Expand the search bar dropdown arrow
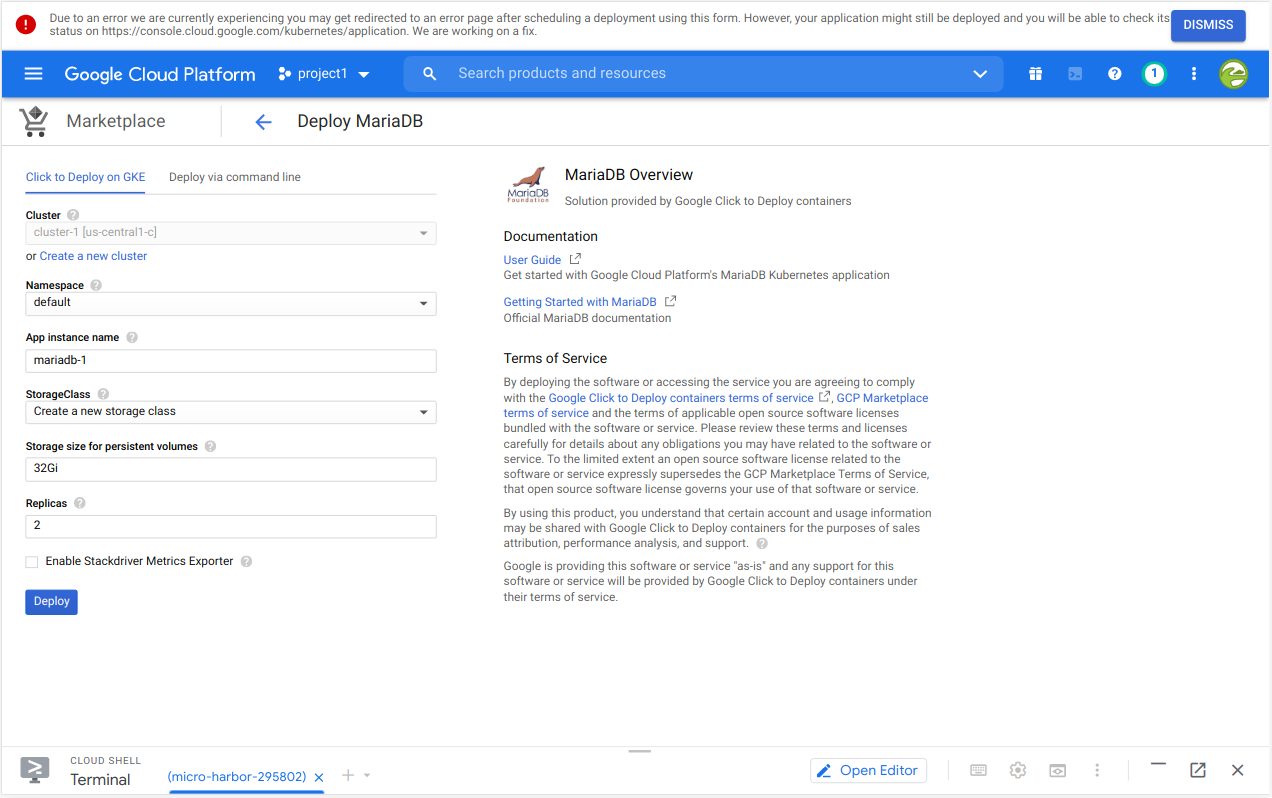The width and height of the screenshot is (1272, 798). pyautogui.click(x=980, y=74)
